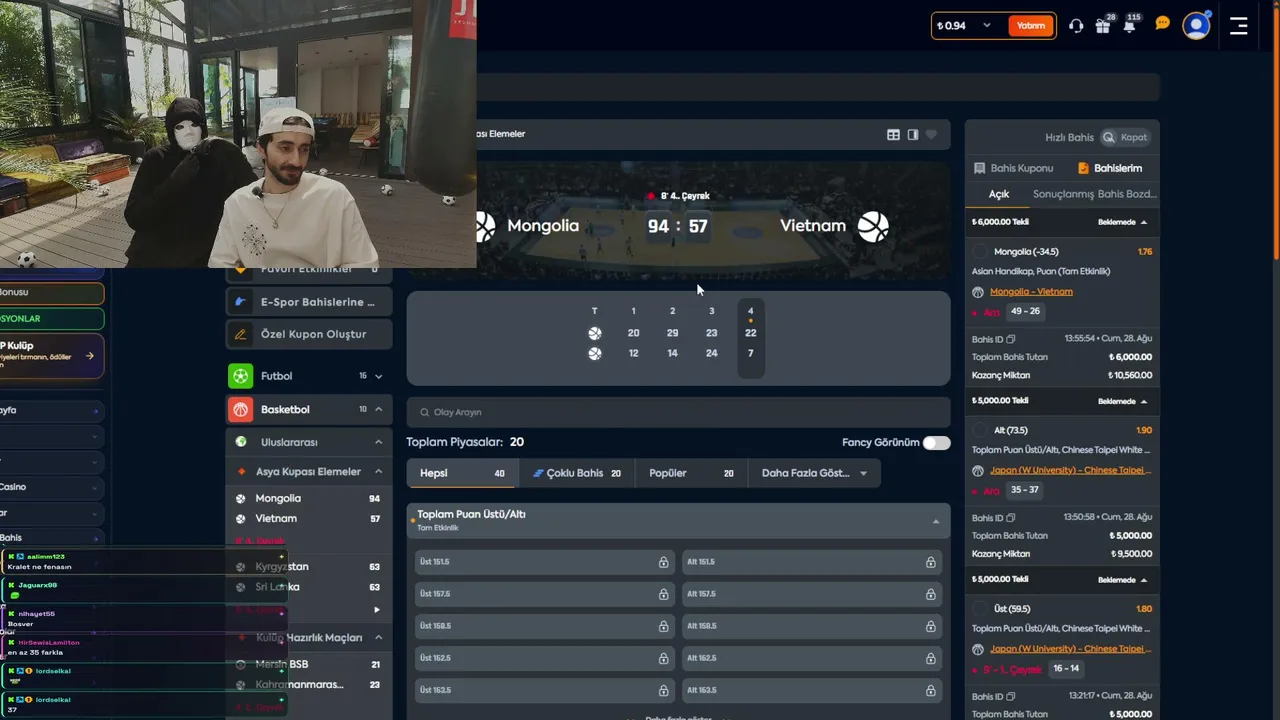Copy Bahis ID of the Üst (59.5) bet
1280x720 pixels.
[x=1011, y=696]
